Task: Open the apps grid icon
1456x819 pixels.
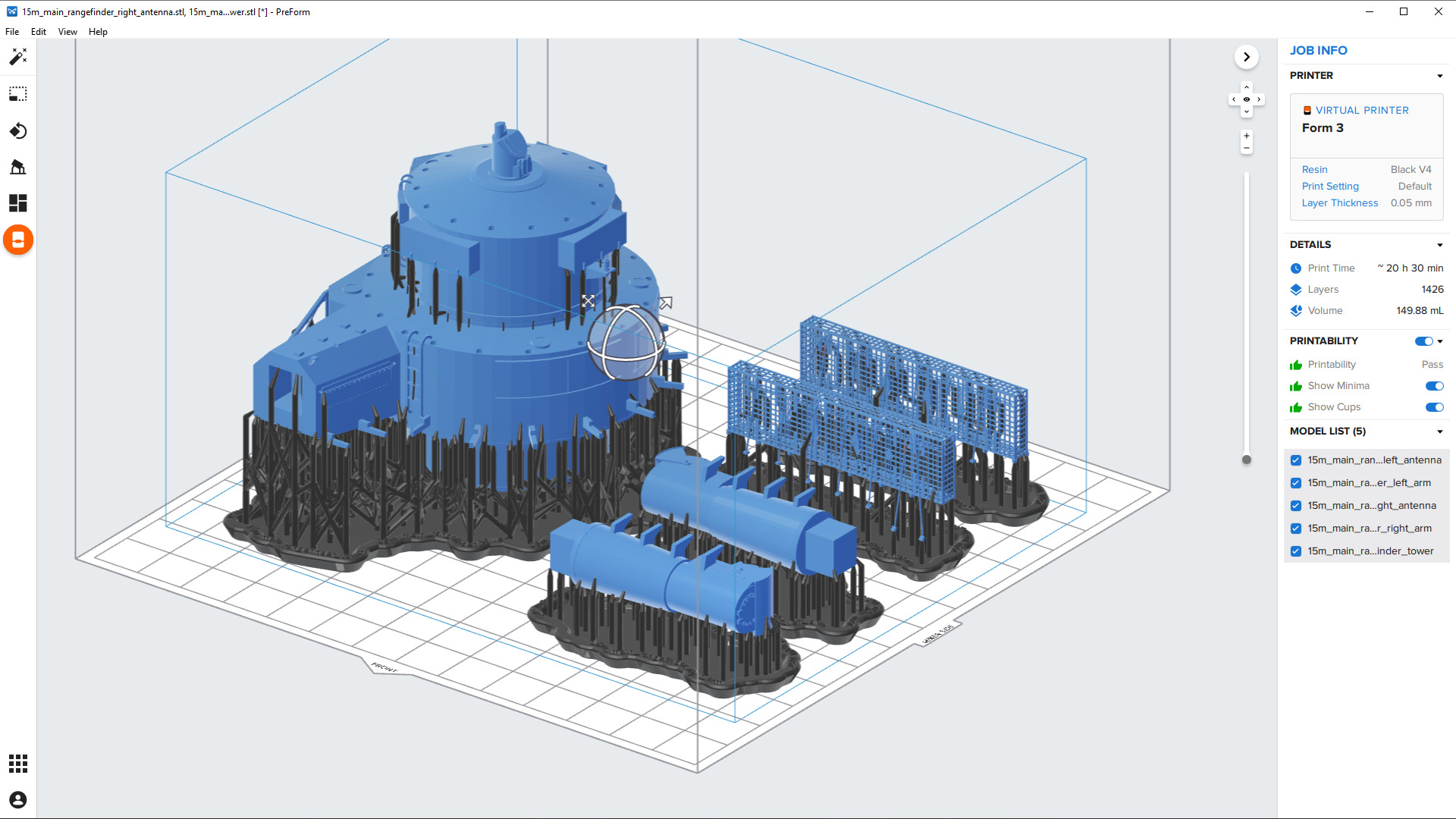Action: 18,764
